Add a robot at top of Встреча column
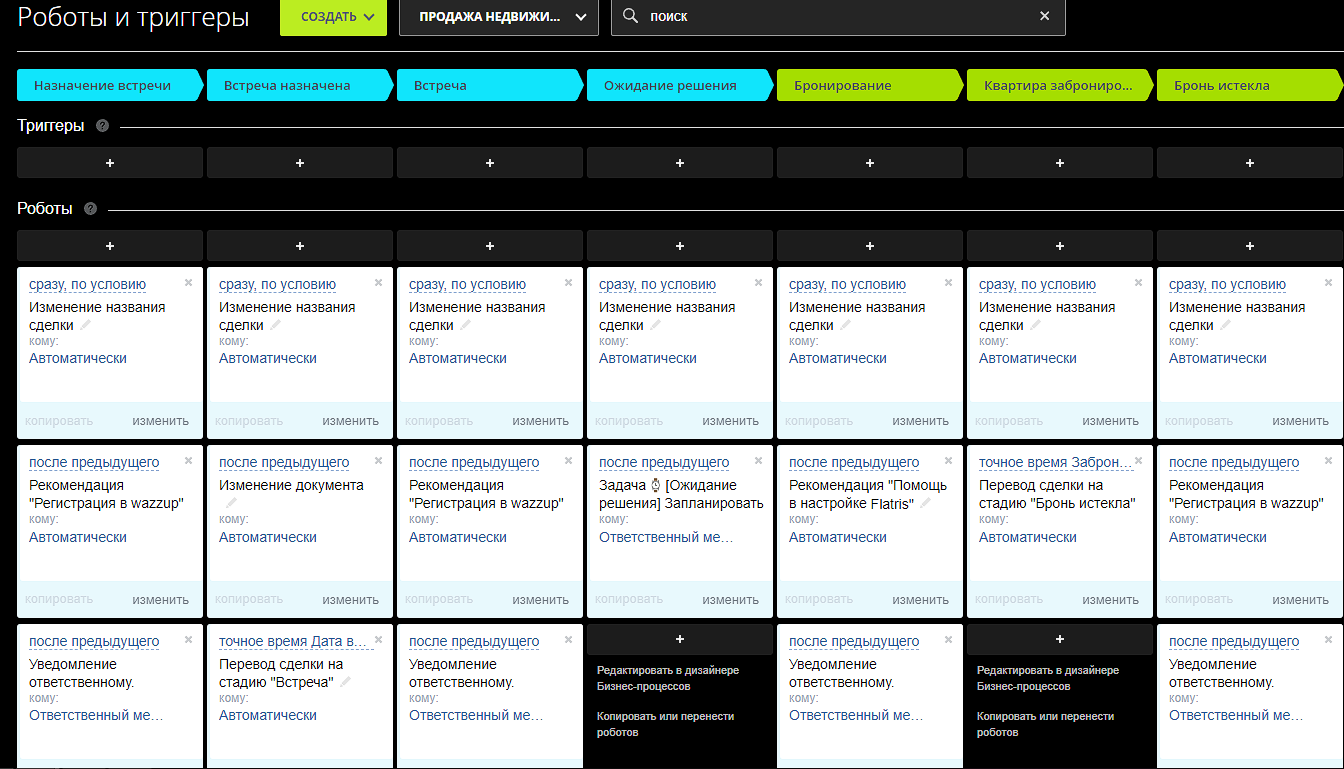The image size is (1344, 769). click(x=489, y=246)
